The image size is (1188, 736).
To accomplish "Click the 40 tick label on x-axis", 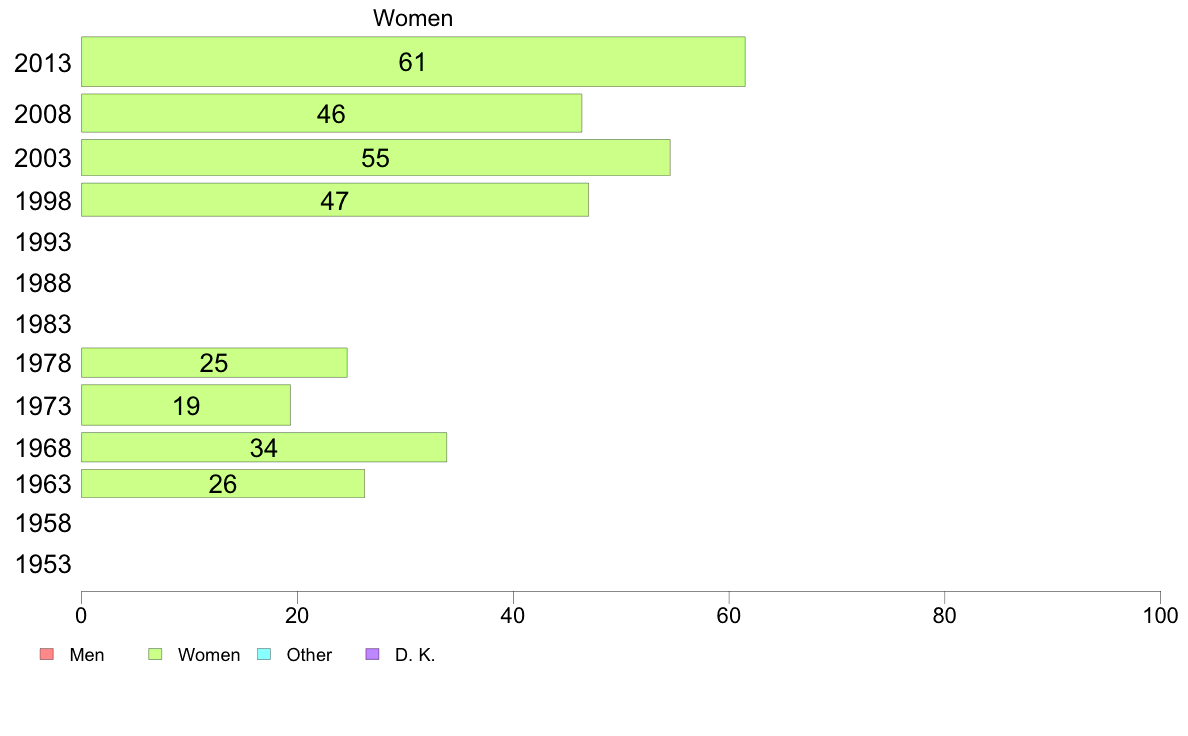I will click(x=513, y=615).
